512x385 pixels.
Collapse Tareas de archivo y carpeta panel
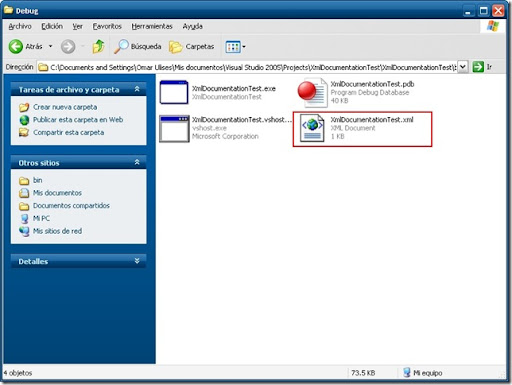[x=137, y=89]
